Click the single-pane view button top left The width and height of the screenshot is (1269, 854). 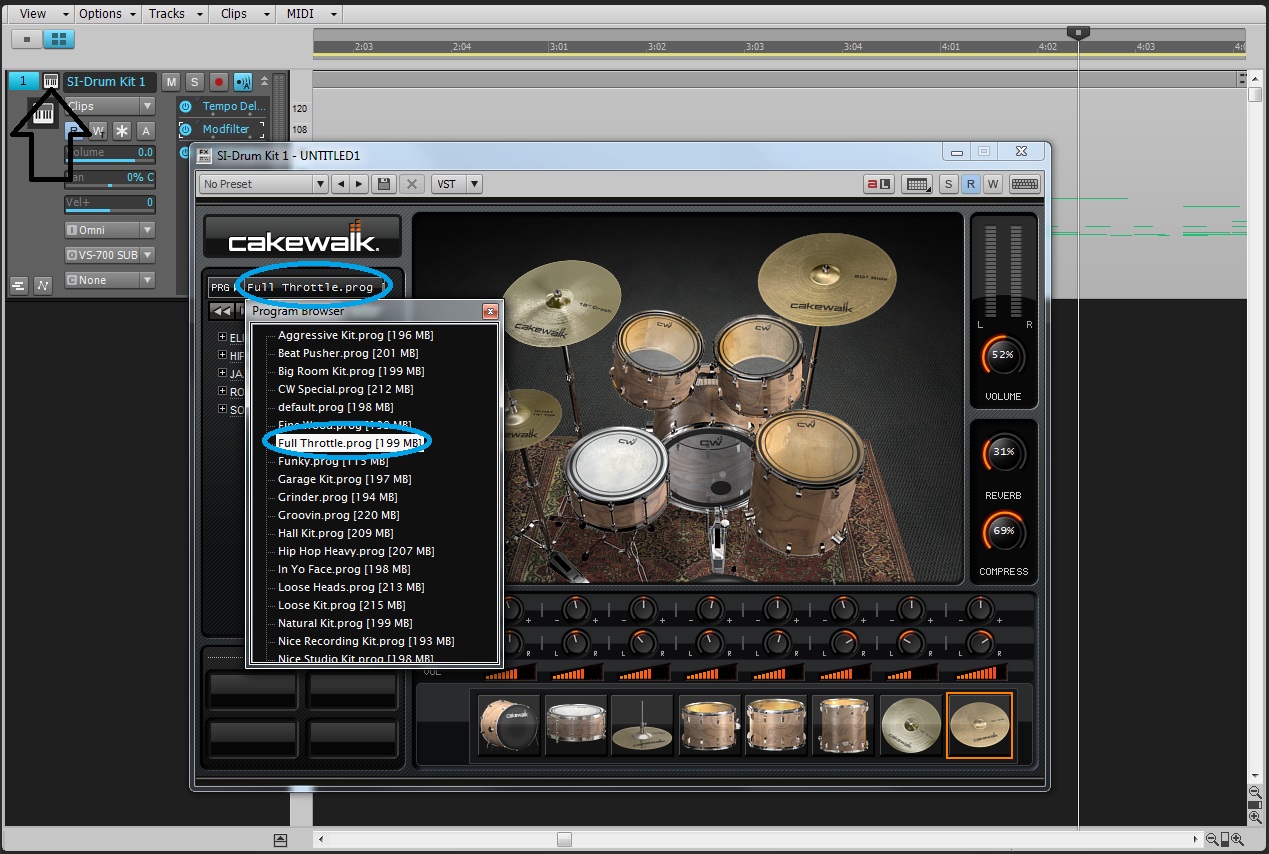click(26, 39)
